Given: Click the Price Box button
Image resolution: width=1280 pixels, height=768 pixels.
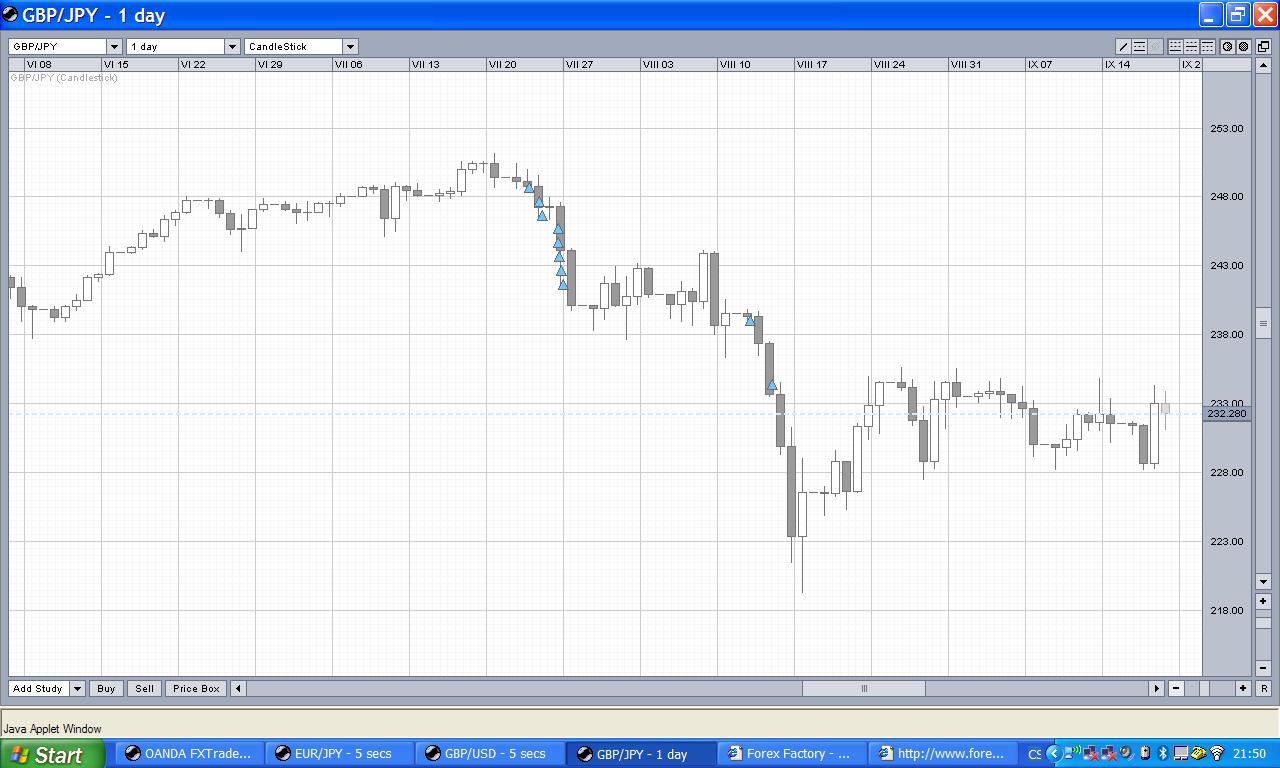Looking at the screenshot, I should coord(196,688).
